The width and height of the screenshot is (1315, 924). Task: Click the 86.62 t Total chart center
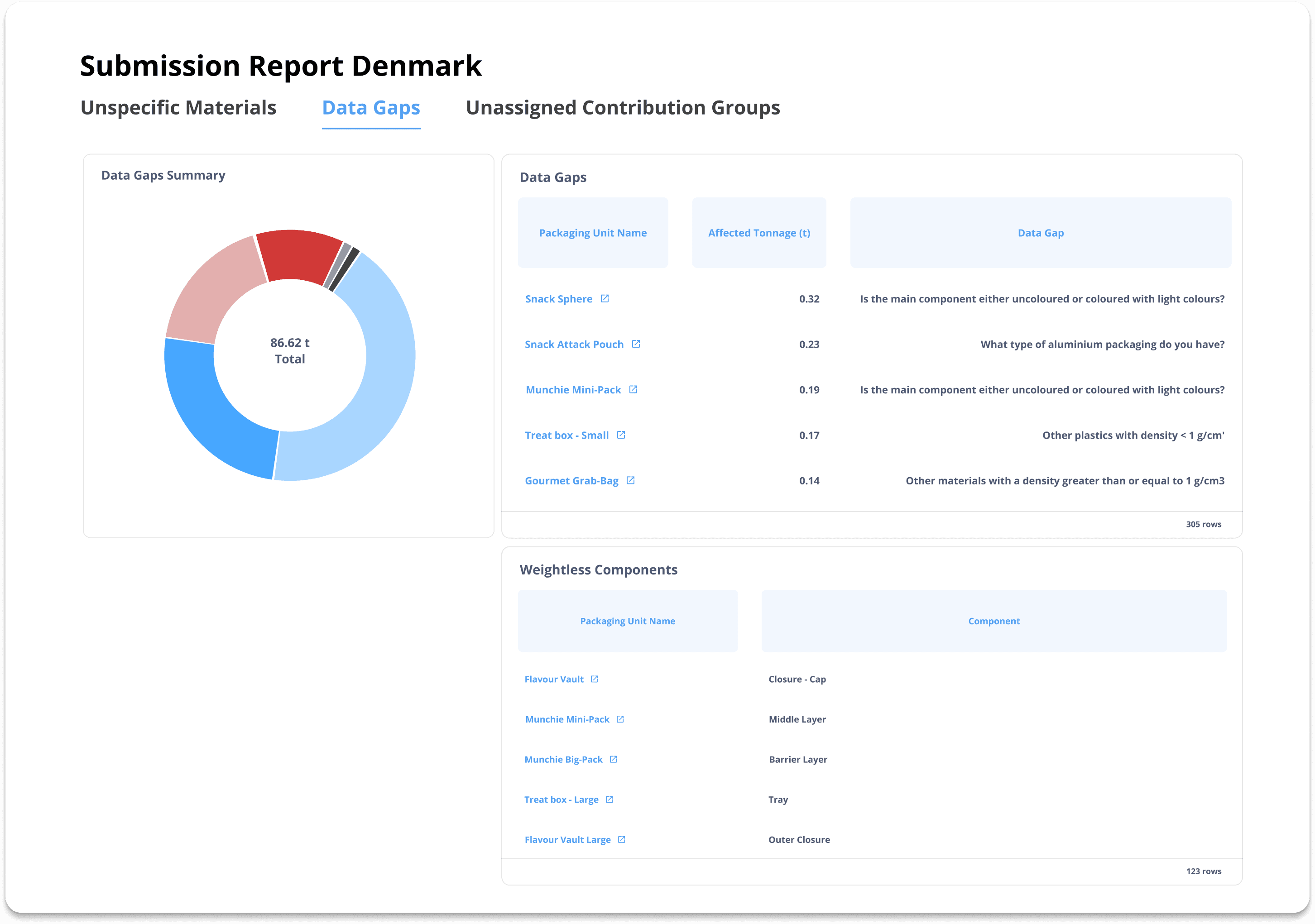click(x=290, y=350)
